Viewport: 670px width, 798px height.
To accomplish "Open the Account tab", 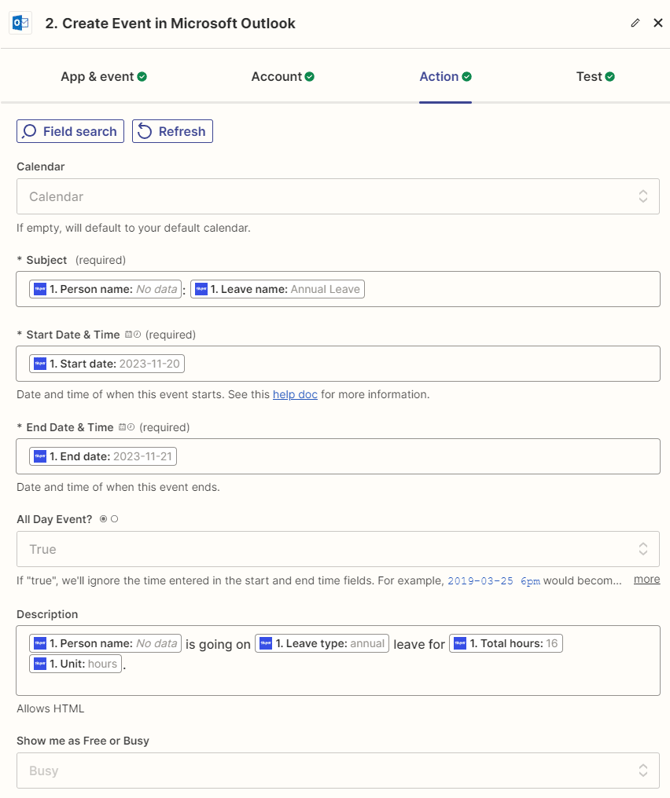I will tap(283, 76).
